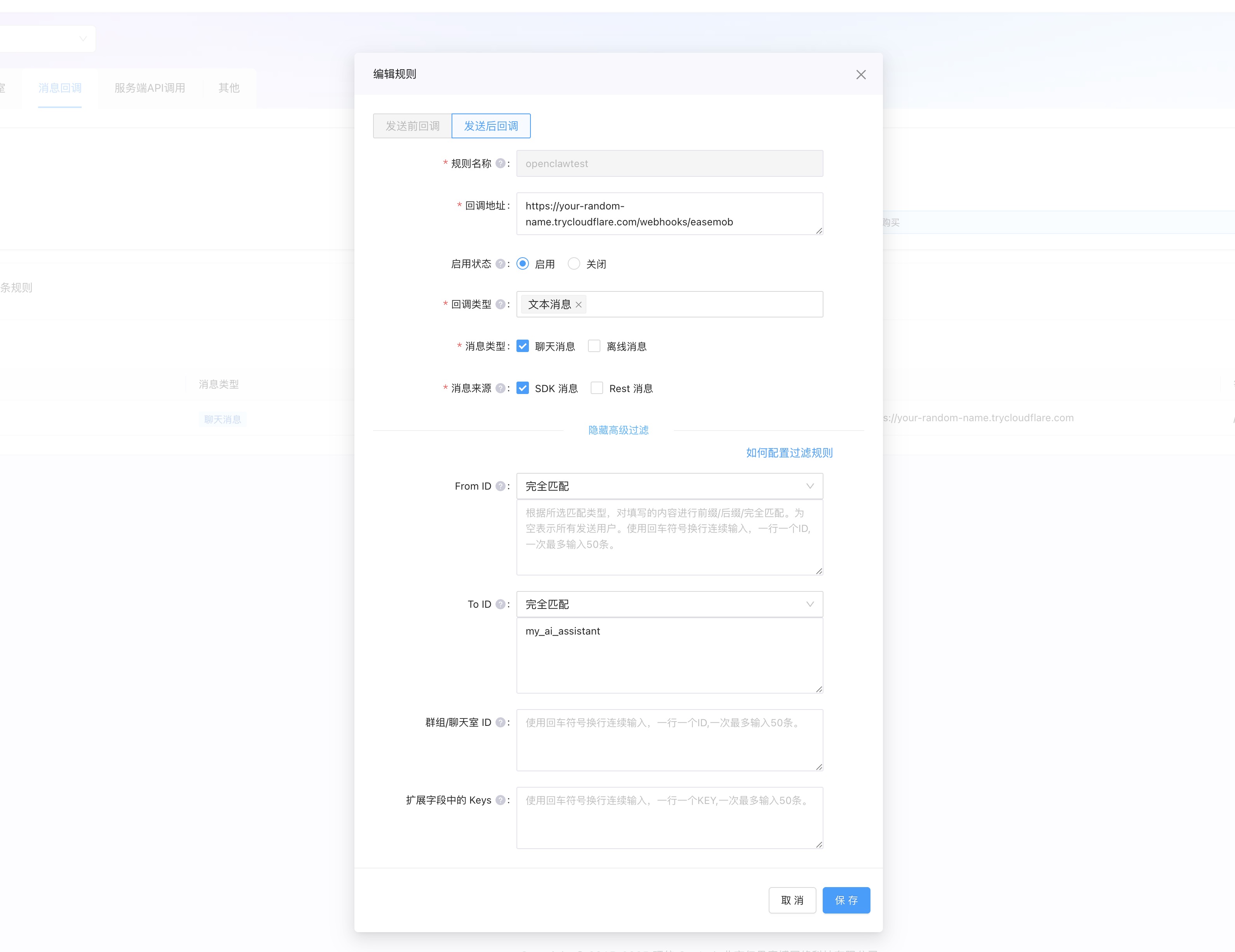Open From ID match type dropdown
This screenshot has height=952, width=1235.
click(x=669, y=486)
